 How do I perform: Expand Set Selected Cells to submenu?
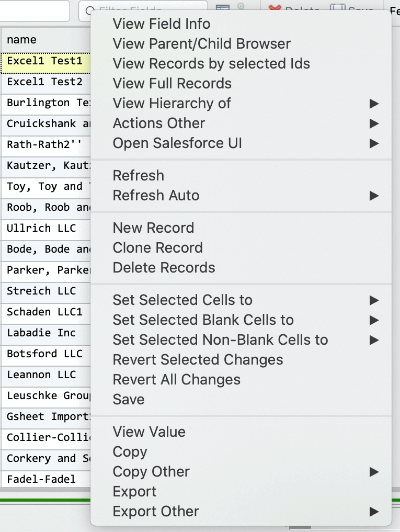tap(241, 300)
